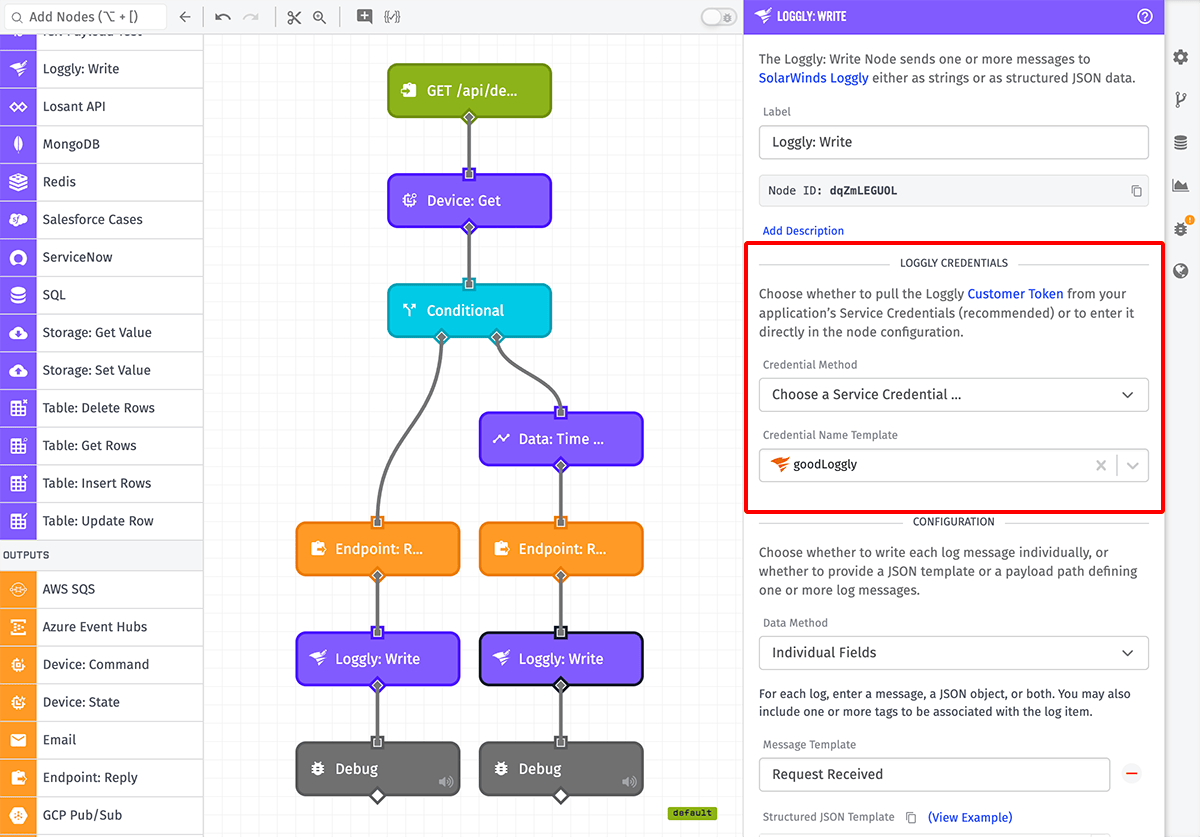Follow the SolarWinds Loggly link
Screen dimensions: 1200x837
(813, 77)
